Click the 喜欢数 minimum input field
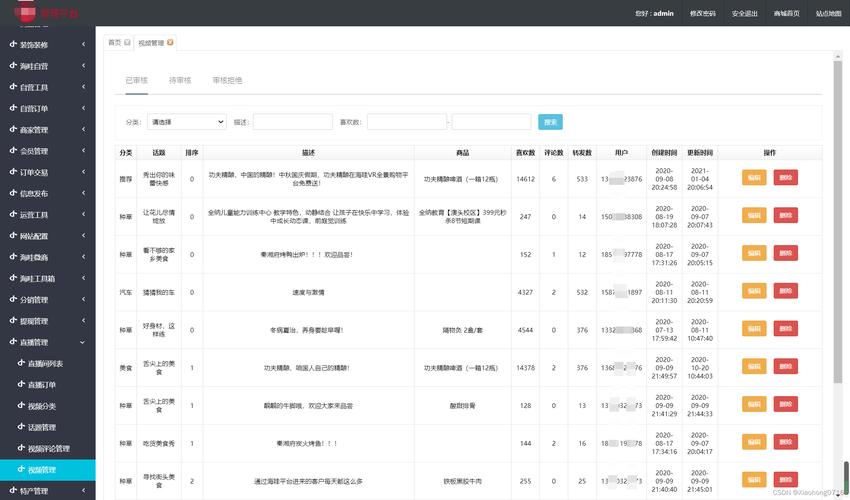850x500 pixels. (x=407, y=122)
